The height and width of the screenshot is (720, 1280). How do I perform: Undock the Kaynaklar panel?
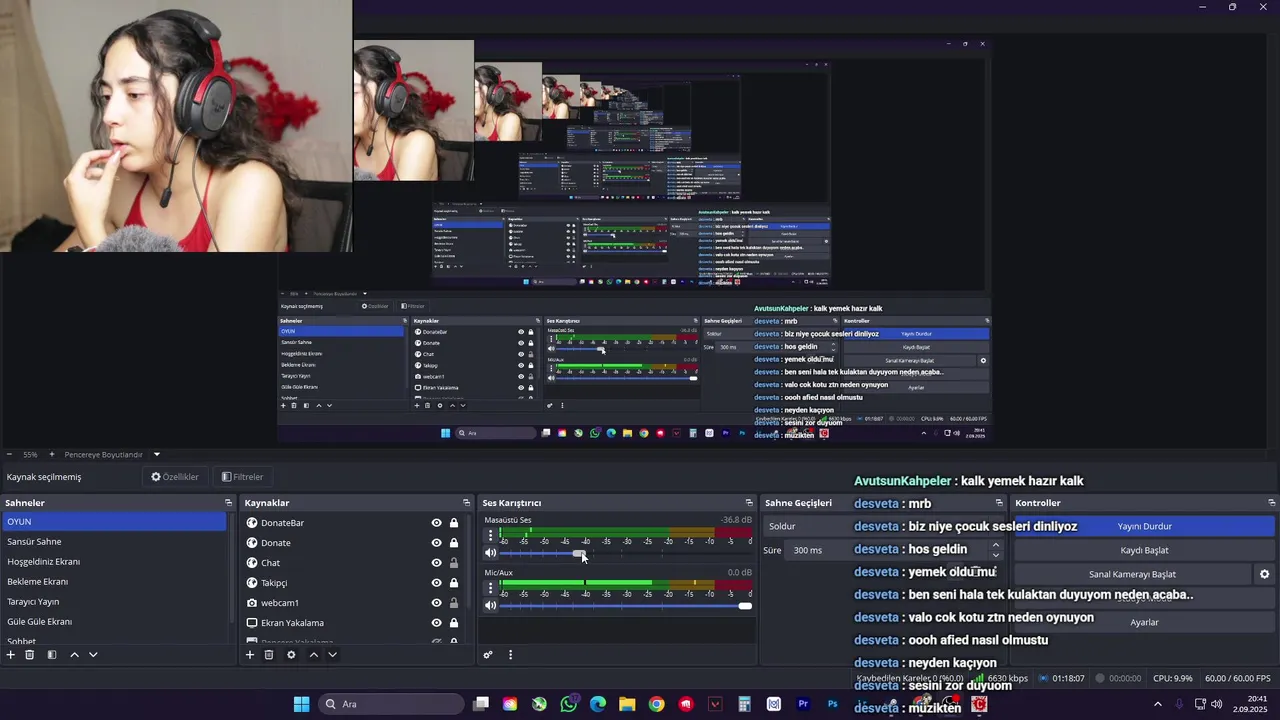point(466,503)
